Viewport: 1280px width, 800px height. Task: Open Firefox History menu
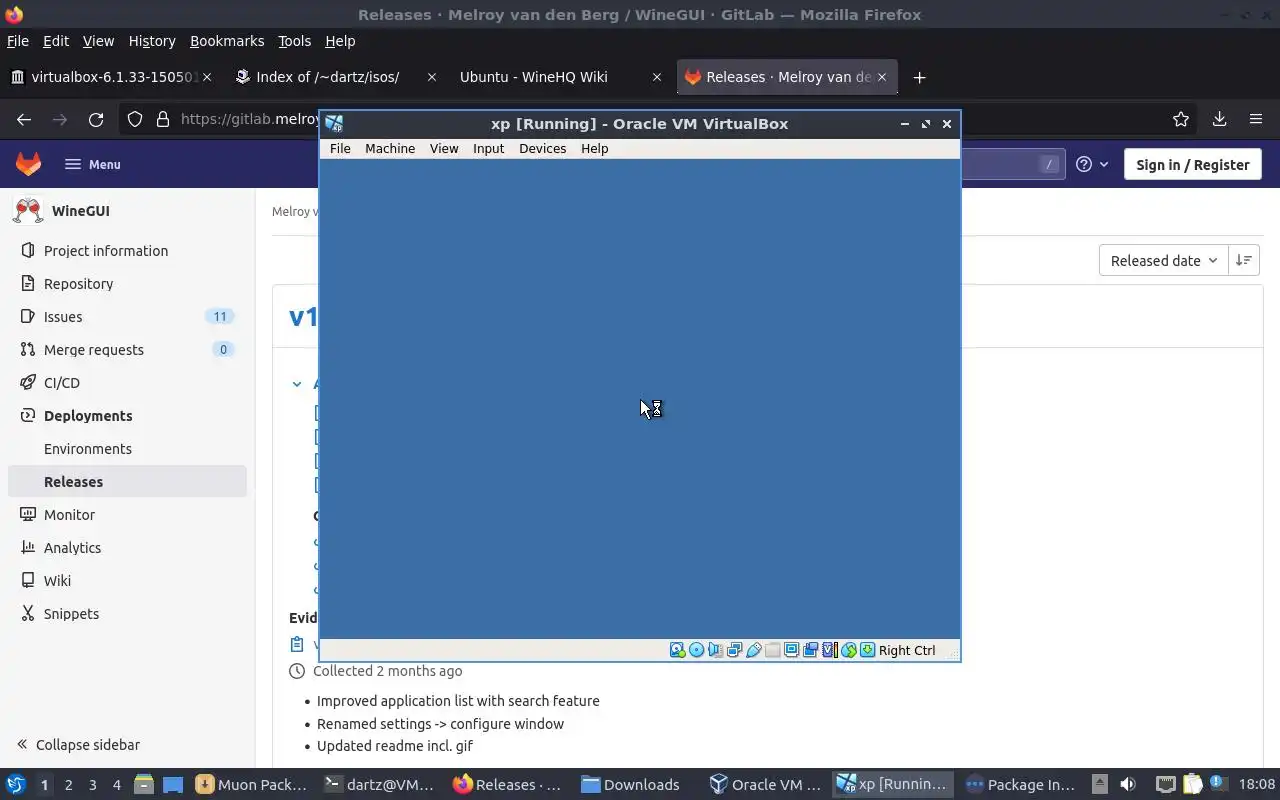(152, 41)
